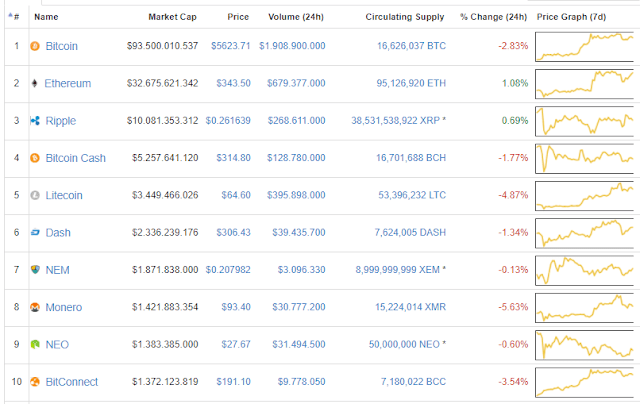The width and height of the screenshot is (640, 404).
Task: Click Dash volume $39.435.700
Action: pyautogui.click(x=299, y=233)
